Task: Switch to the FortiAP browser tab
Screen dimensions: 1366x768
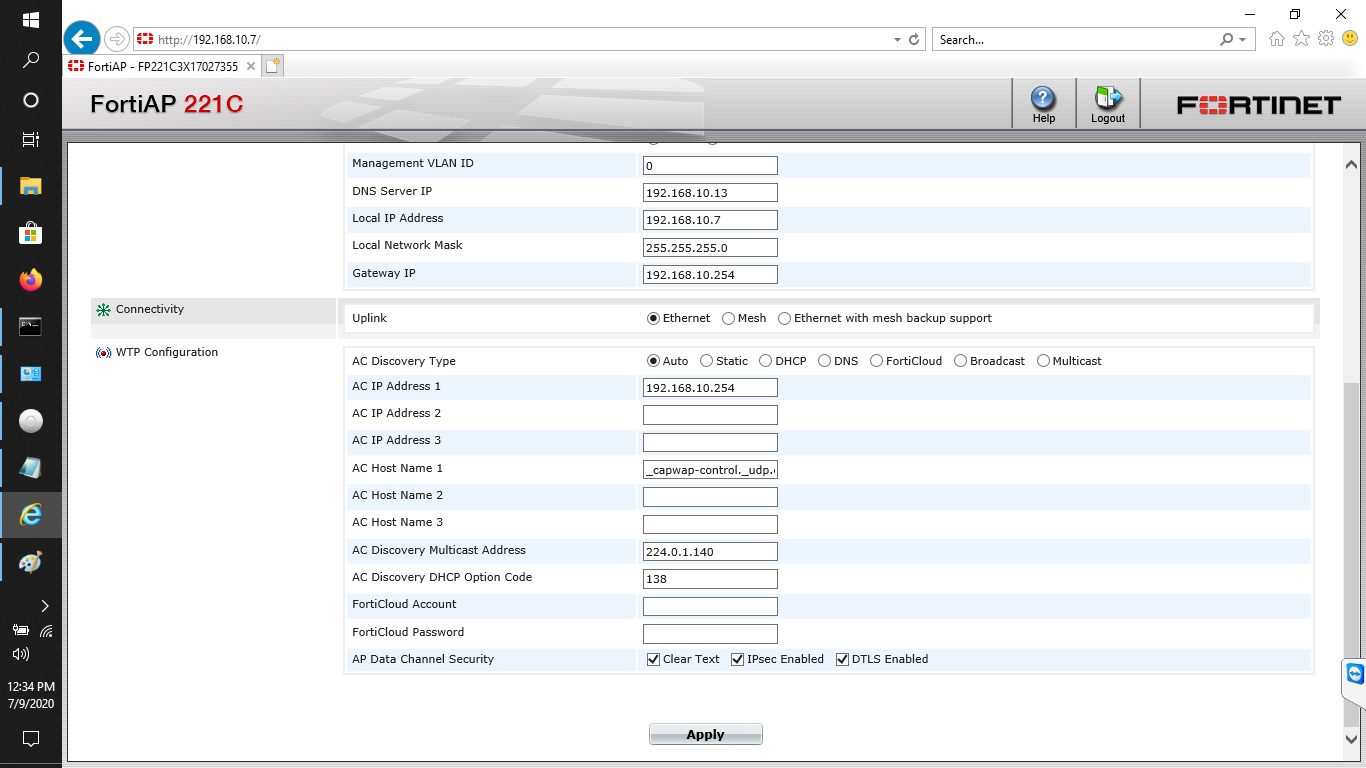Action: pos(160,67)
